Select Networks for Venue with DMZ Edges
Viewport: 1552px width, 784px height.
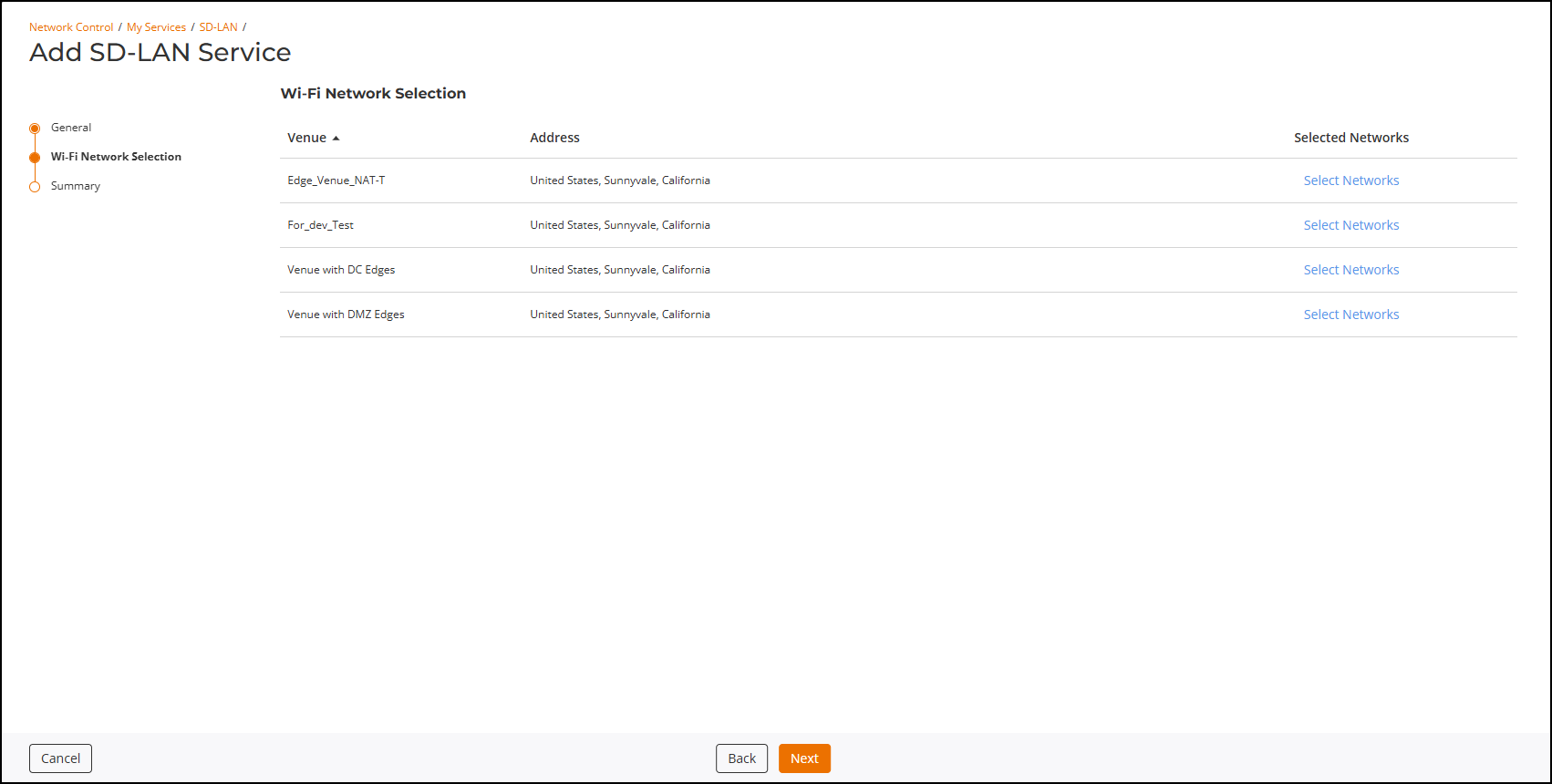(x=1350, y=315)
